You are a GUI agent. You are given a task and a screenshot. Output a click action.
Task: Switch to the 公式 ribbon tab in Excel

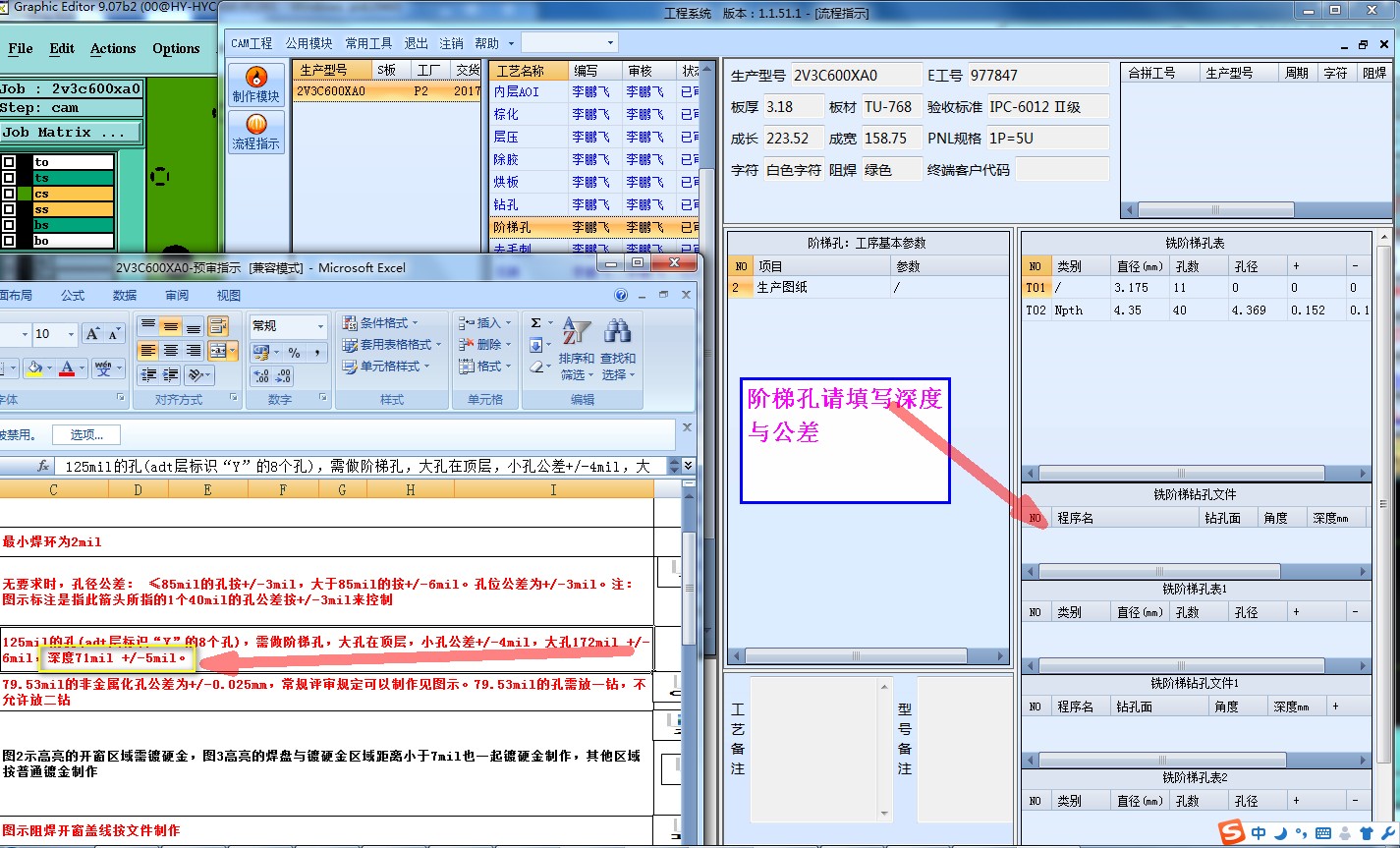coord(73,295)
